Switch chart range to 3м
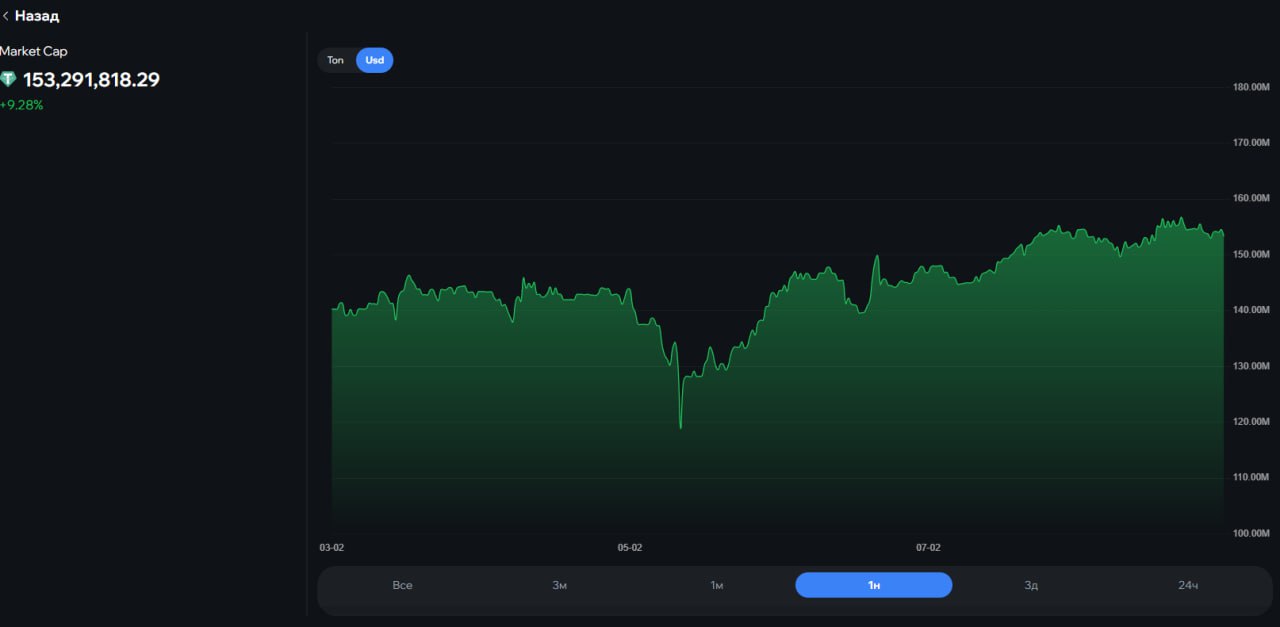The width and height of the screenshot is (1280, 627). click(x=560, y=585)
